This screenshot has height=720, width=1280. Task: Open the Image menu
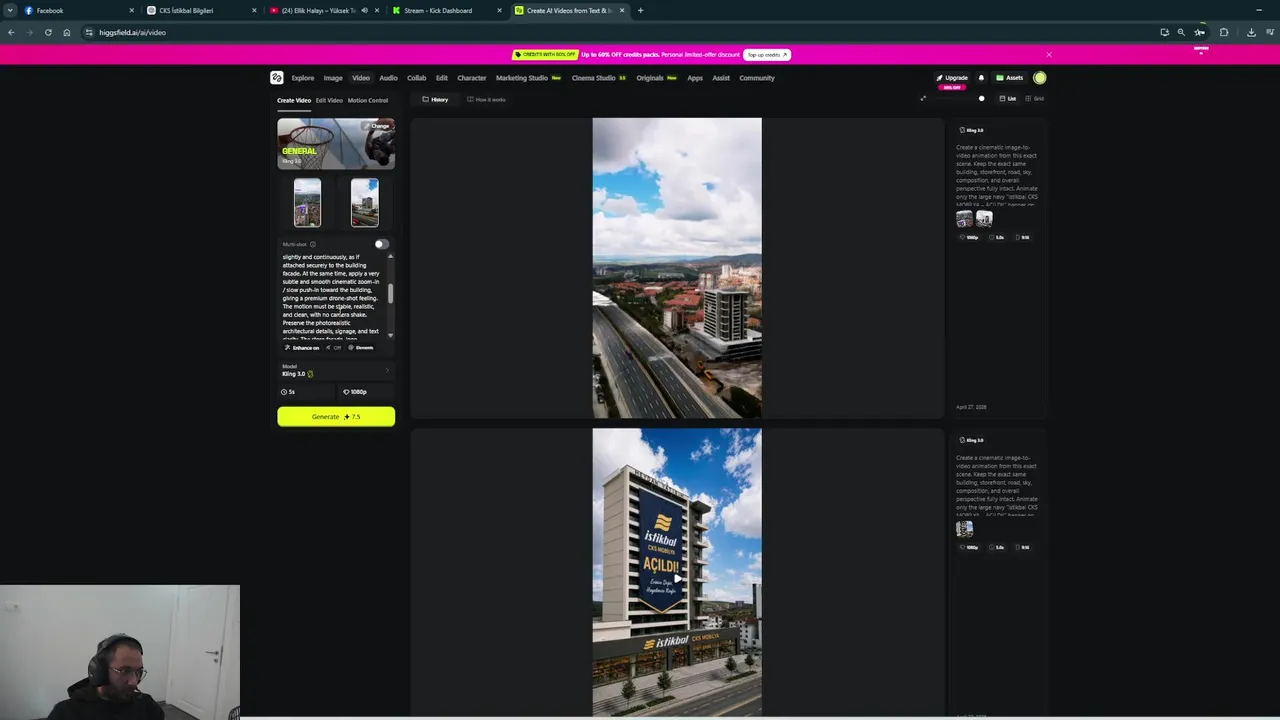point(333,78)
